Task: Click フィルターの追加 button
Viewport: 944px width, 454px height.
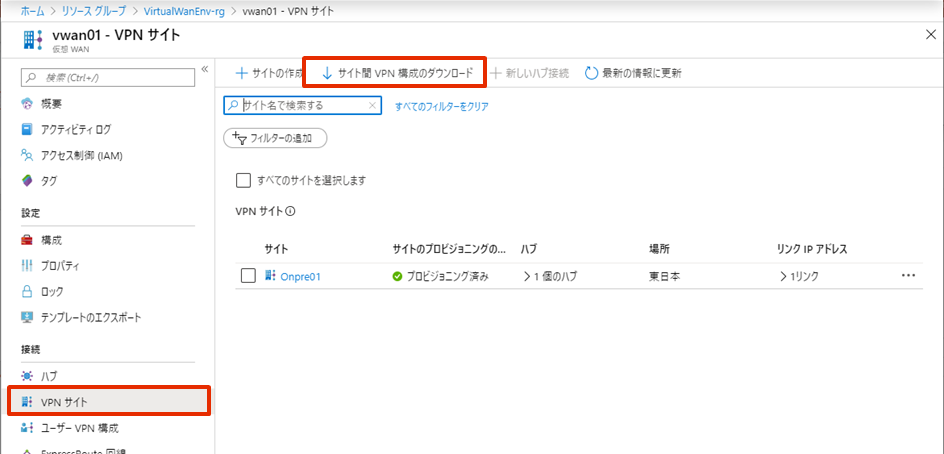Action: (275, 138)
